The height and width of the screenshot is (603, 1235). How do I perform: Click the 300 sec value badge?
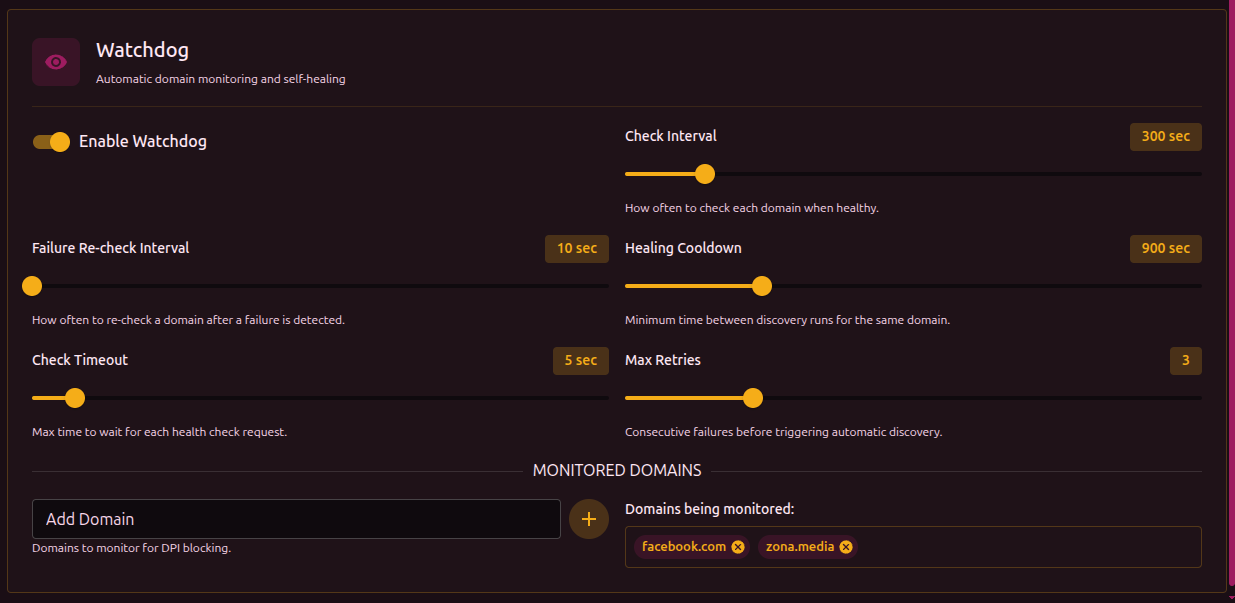pos(1165,137)
